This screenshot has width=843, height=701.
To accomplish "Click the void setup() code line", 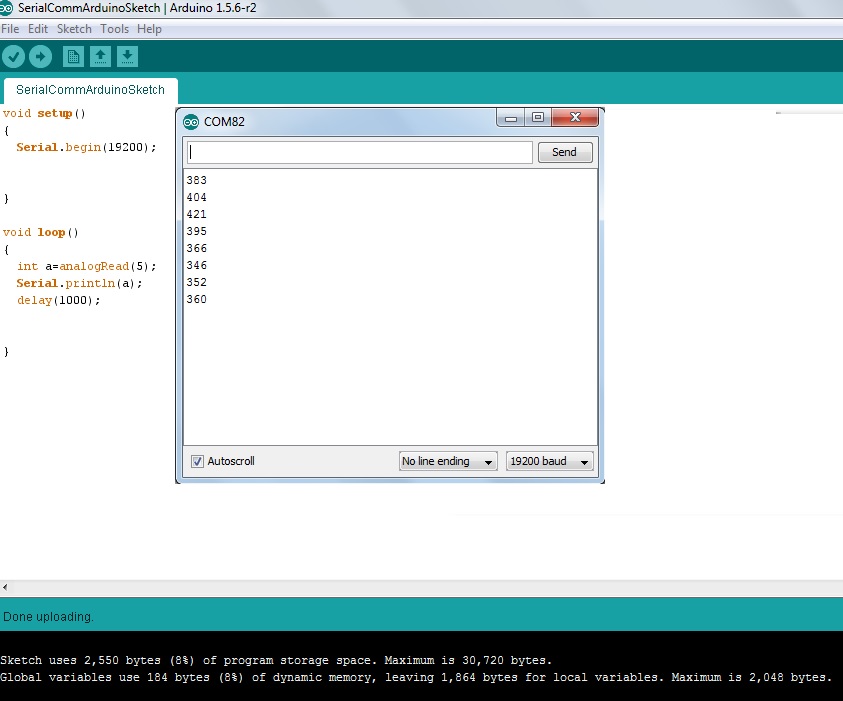I will tap(44, 113).
